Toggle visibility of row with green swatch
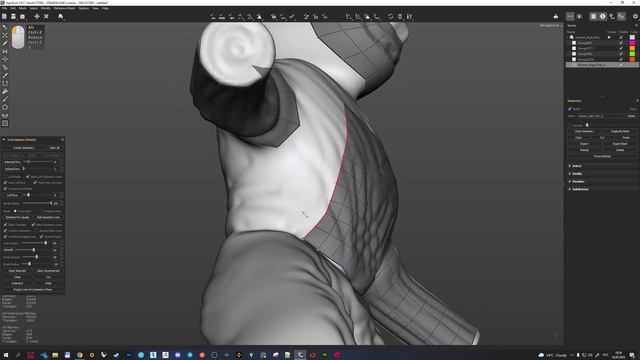The image size is (640, 360). (621, 54)
